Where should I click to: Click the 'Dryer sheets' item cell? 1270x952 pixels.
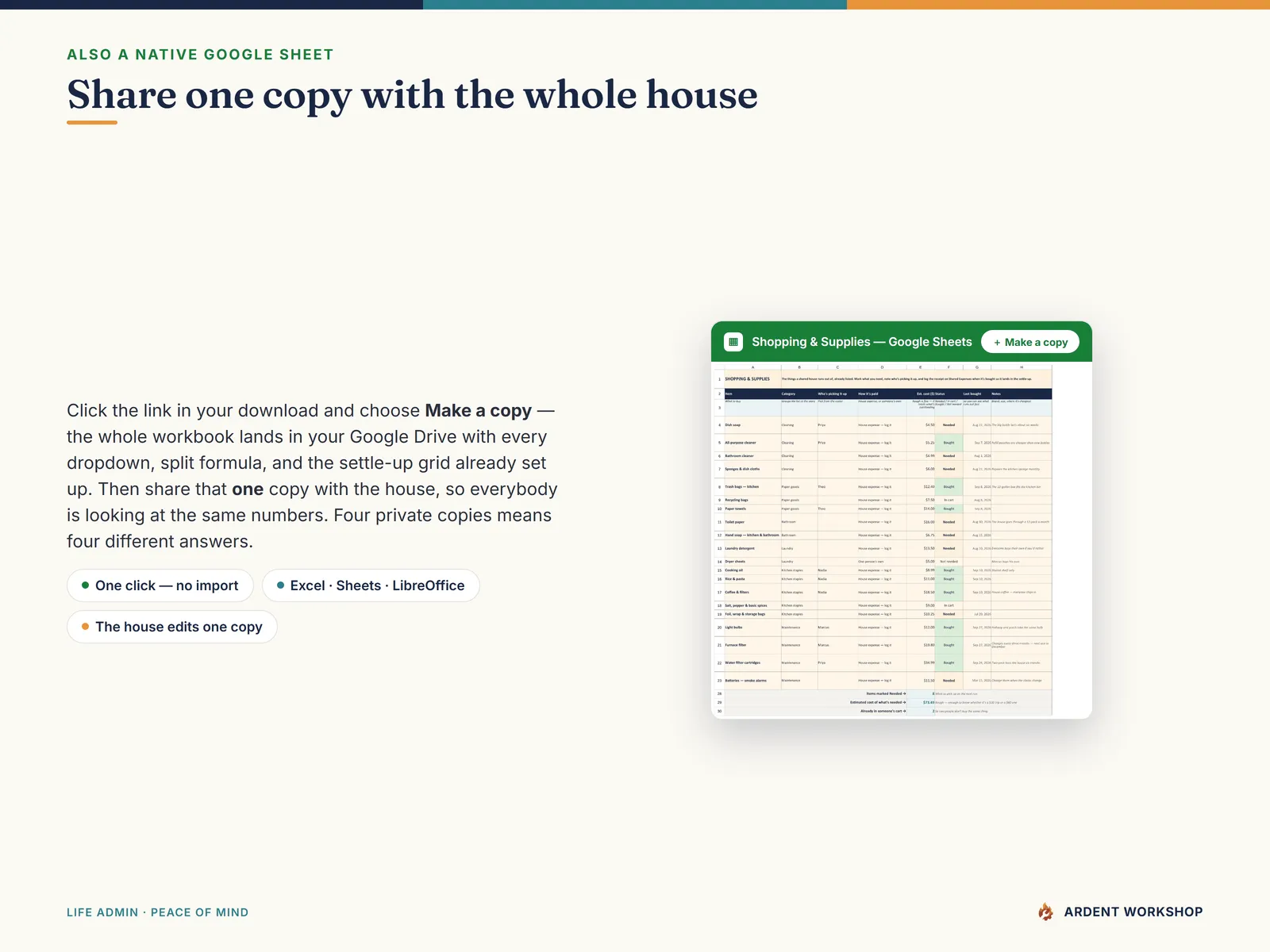(752, 562)
